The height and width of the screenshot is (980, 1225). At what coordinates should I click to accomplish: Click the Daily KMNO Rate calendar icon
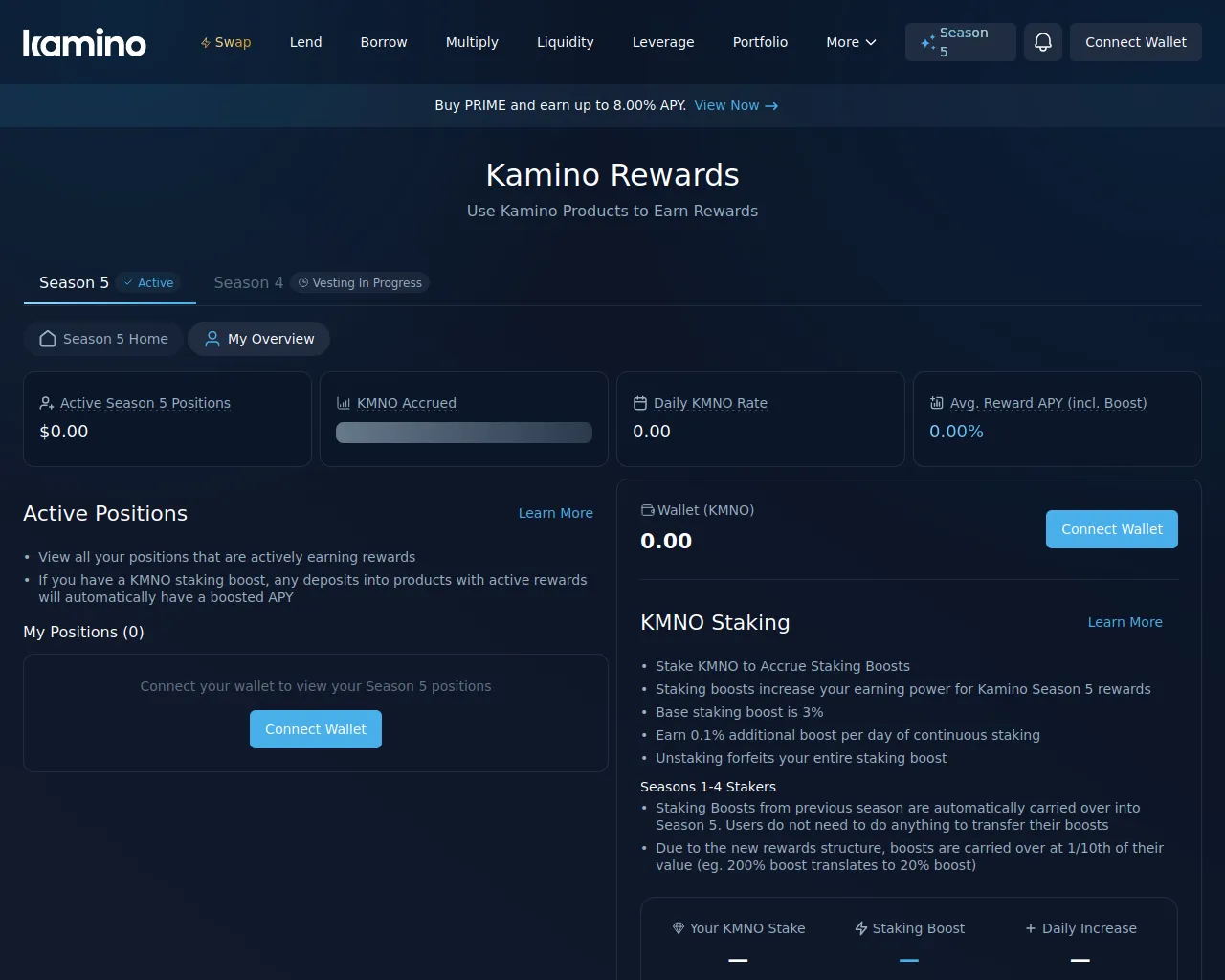[x=639, y=403]
